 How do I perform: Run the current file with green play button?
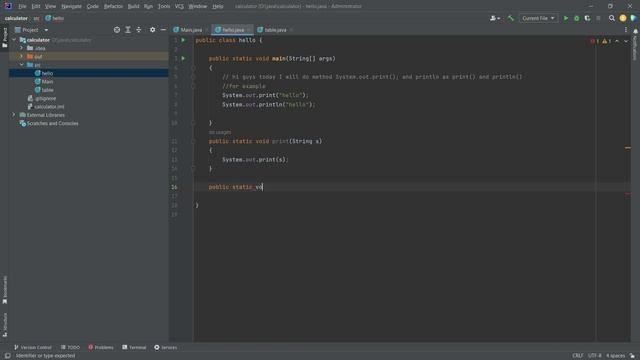[x=566, y=18]
